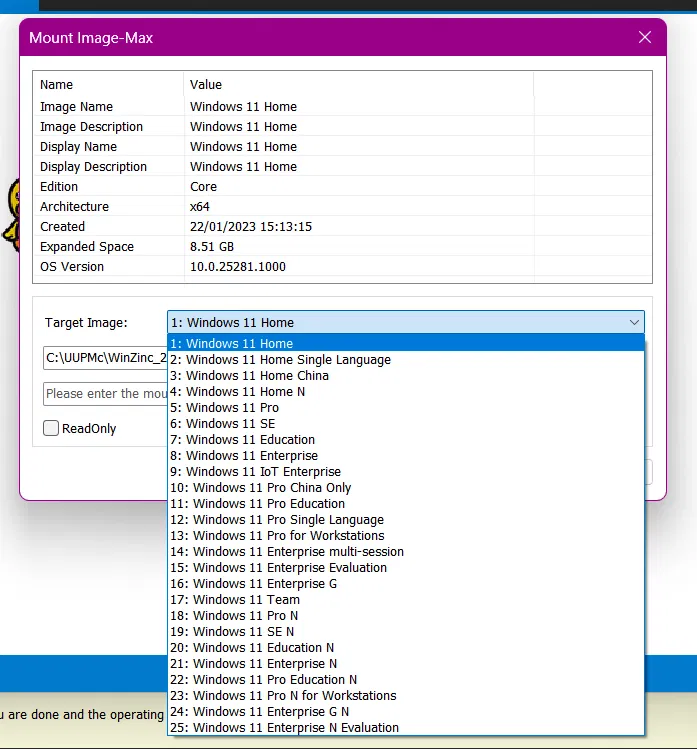This screenshot has width=697, height=749.
Task: Select Windows 11 SE option
Action: click(406, 423)
